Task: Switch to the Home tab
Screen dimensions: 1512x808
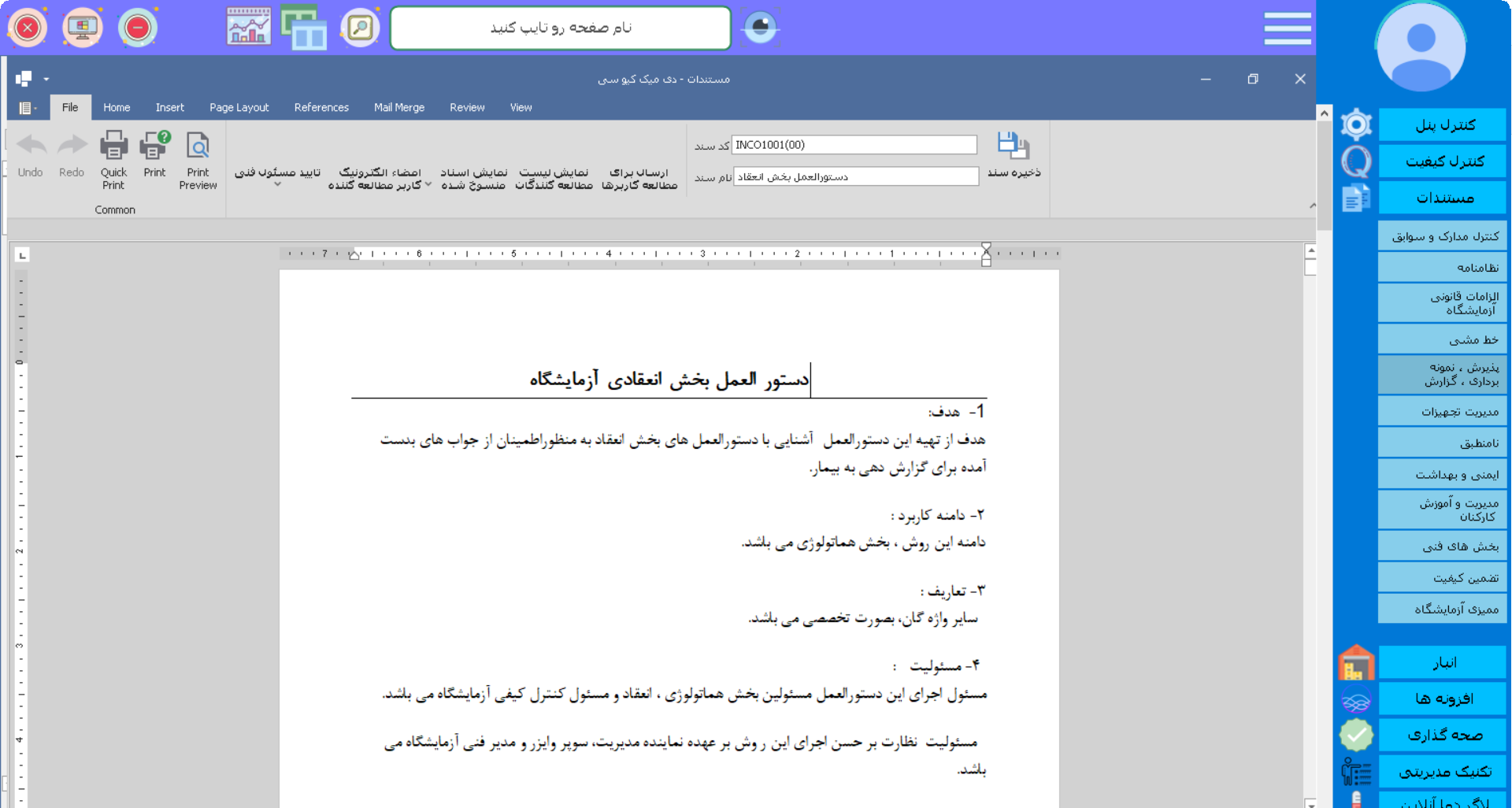Action: coord(117,107)
